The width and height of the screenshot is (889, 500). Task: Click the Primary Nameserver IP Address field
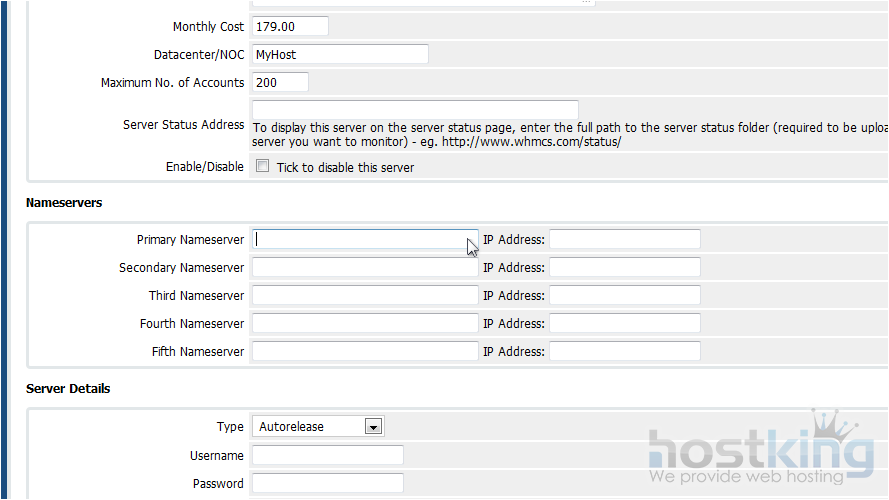[624, 240]
